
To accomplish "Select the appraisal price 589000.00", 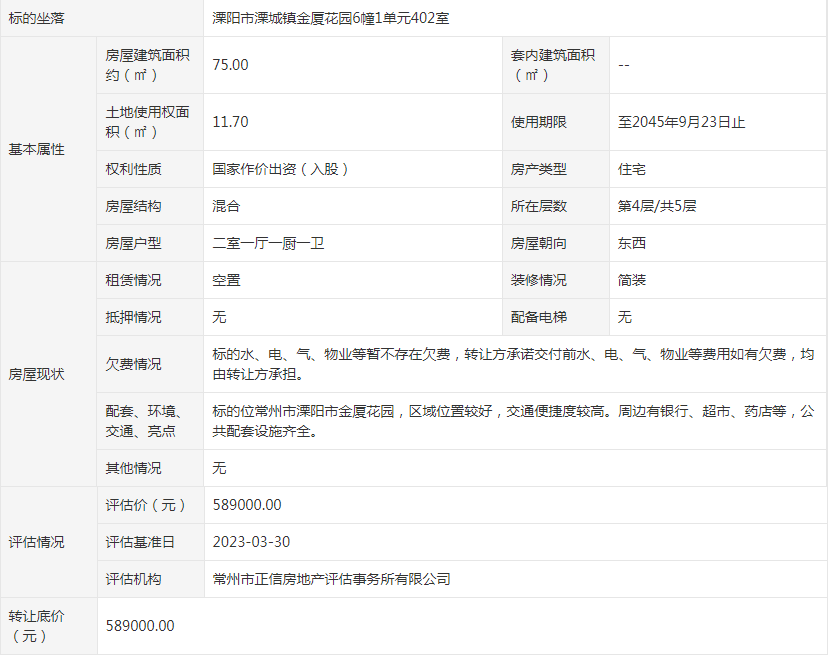I will coord(247,505).
